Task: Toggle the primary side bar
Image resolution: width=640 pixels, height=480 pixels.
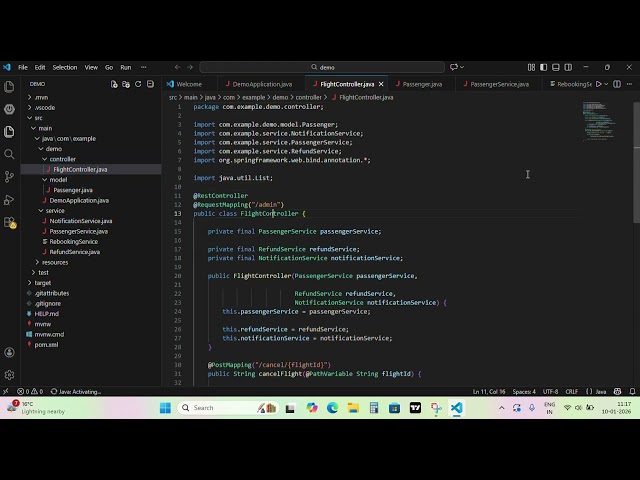Action: coord(543,67)
